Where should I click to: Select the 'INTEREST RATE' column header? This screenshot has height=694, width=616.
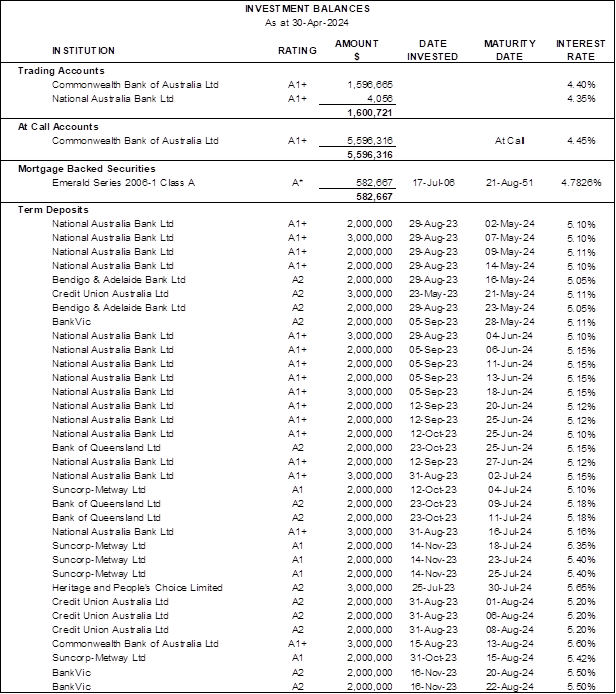[581, 50]
